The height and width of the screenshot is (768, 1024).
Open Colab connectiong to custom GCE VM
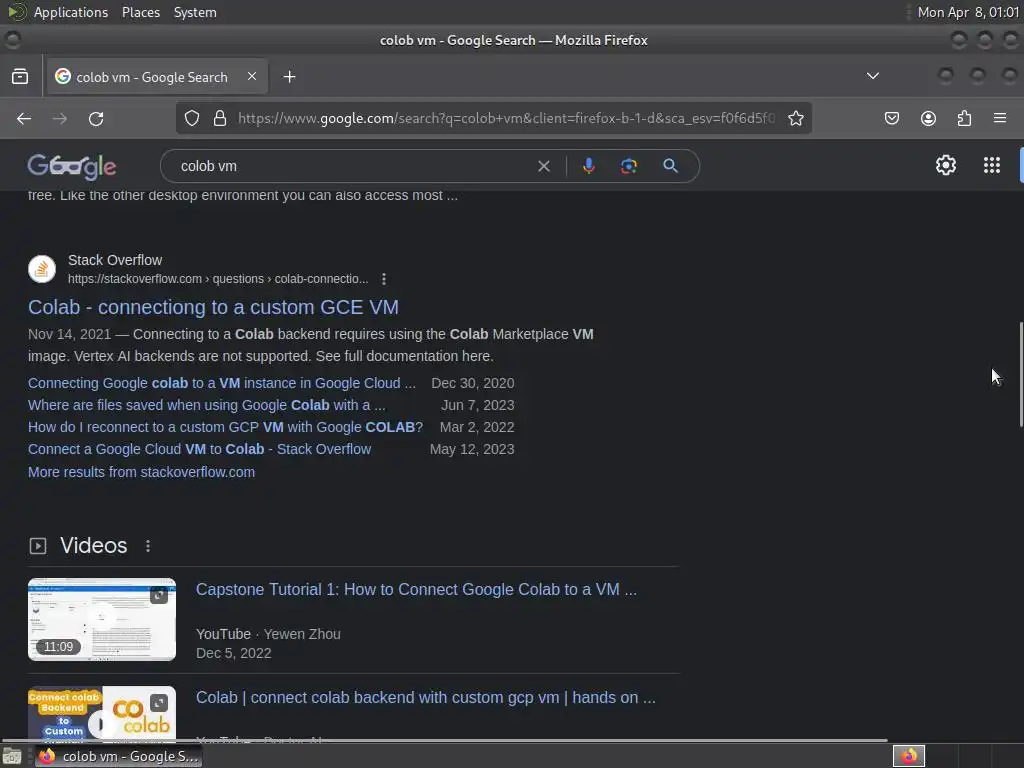coord(213,307)
